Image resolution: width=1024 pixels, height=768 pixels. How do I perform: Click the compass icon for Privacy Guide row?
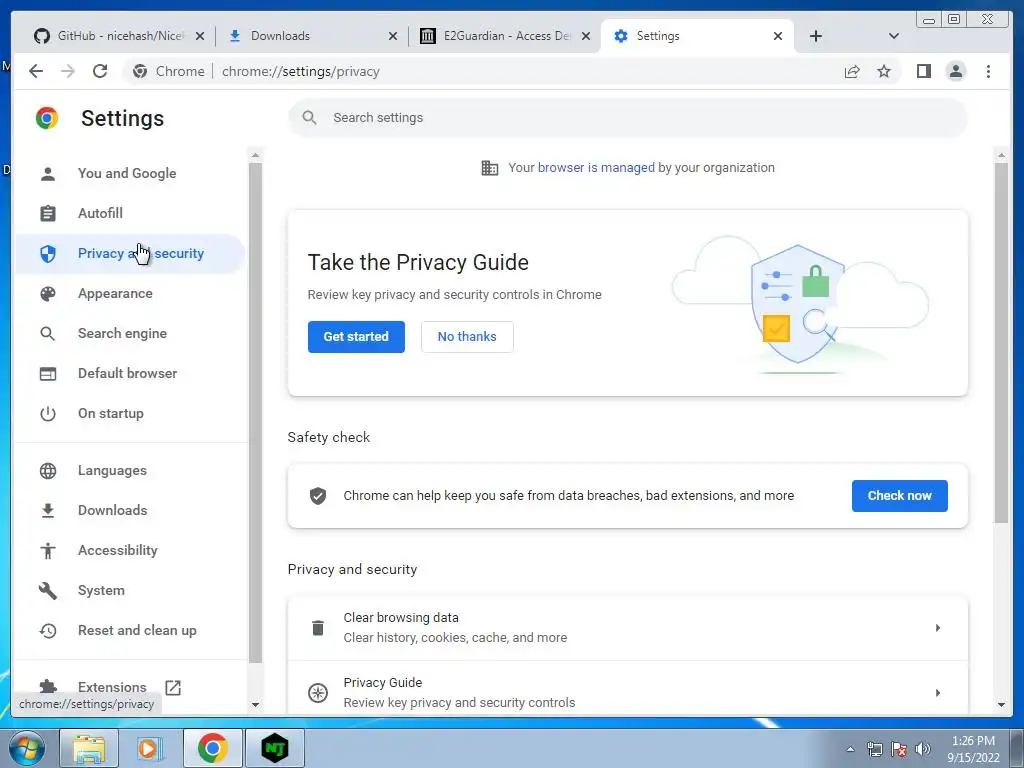(x=318, y=692)
